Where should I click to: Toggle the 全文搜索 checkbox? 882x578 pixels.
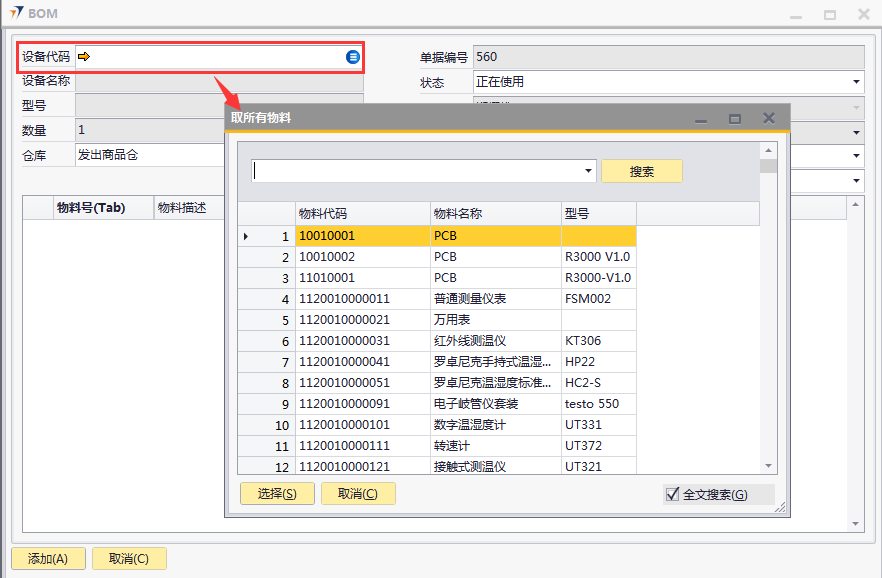click(671, 494)
